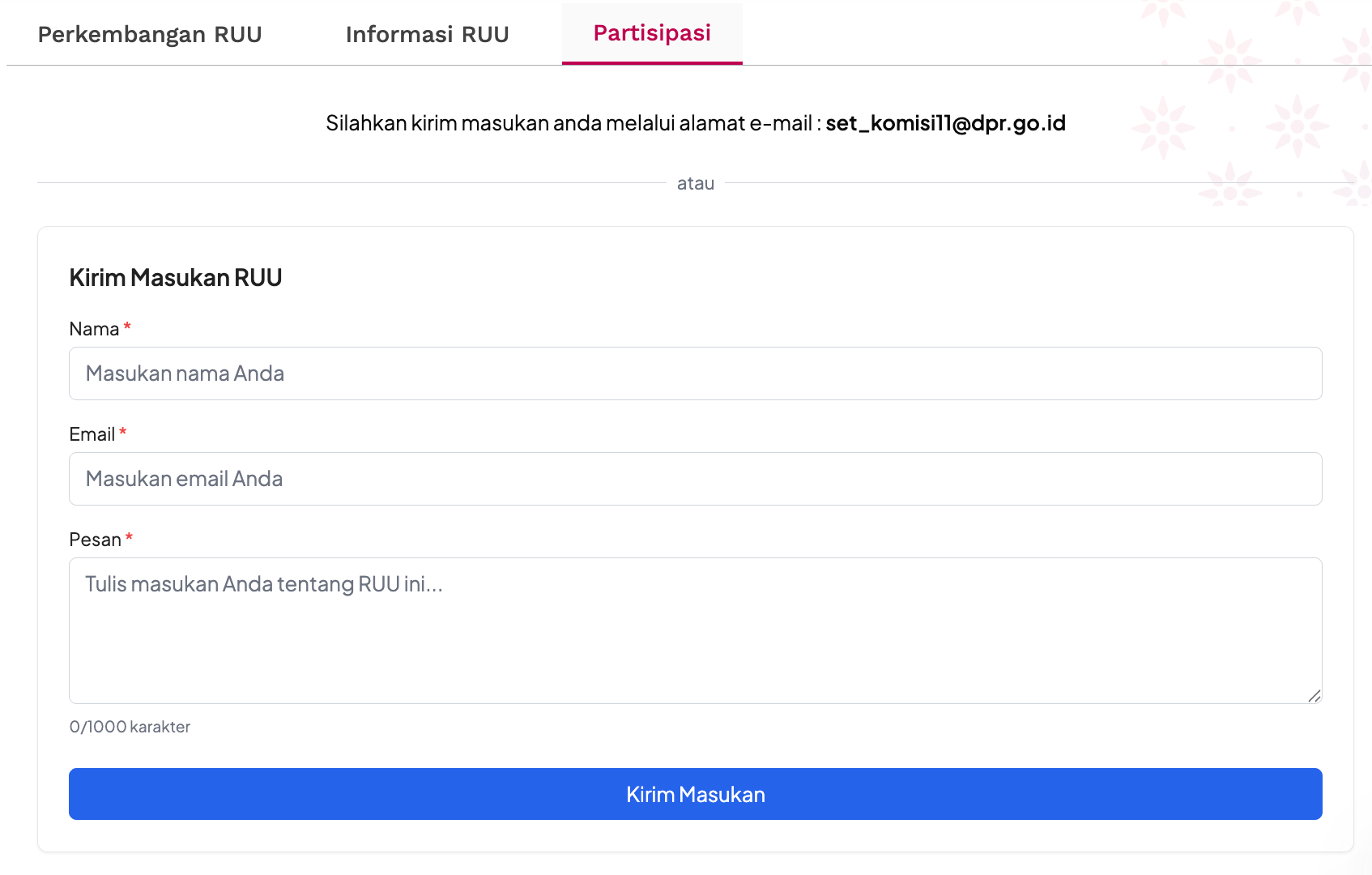Select the Partisipasi tab
The width and height of the screenshot is (1372, 875).
(x=652, y=33)
